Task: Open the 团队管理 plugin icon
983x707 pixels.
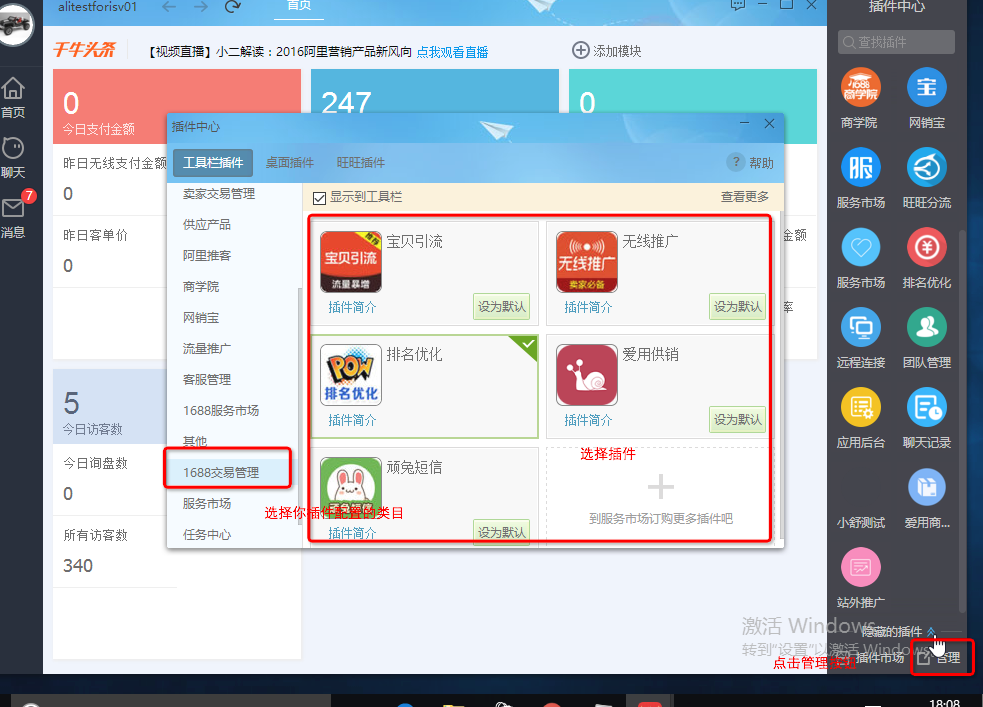Action: (x=927, y=327)
